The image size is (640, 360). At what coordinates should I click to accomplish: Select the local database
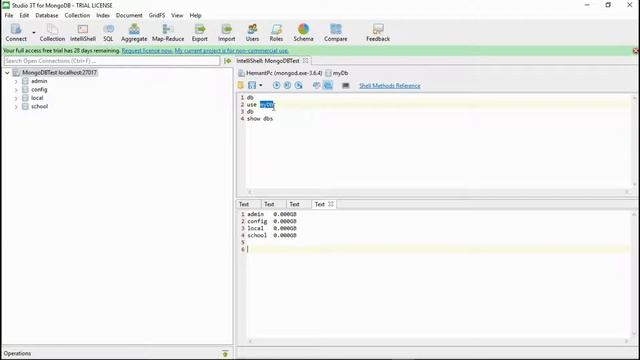(x=37, y=98)
